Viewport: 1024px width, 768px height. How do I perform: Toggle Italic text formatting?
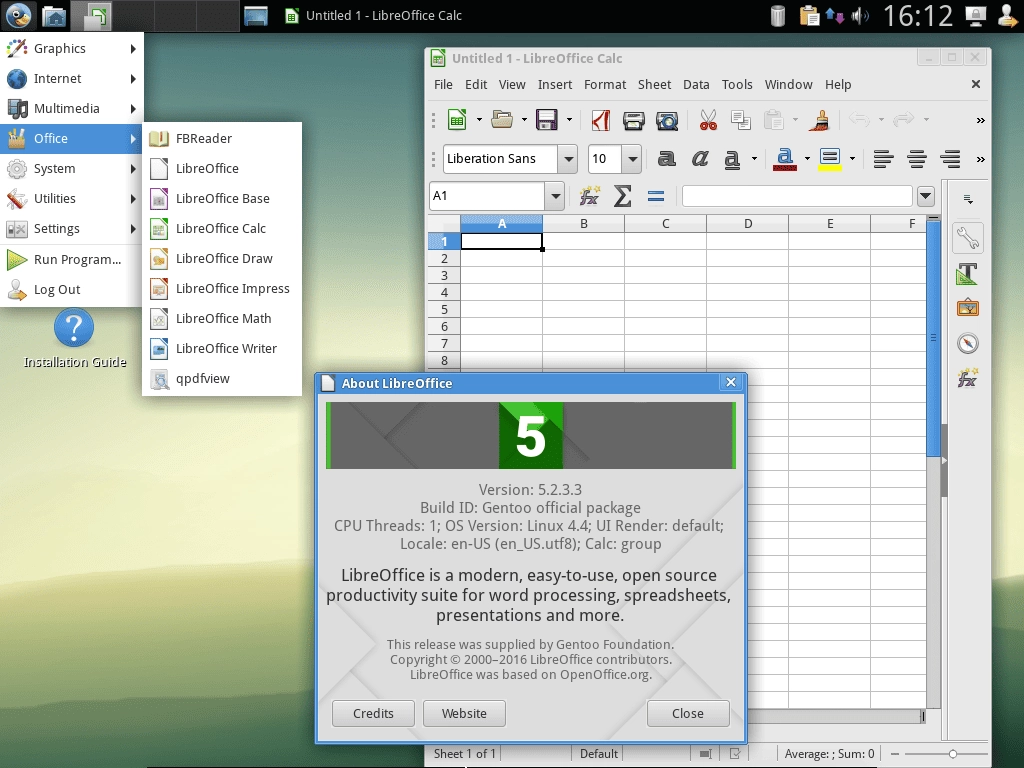[700, 159]
